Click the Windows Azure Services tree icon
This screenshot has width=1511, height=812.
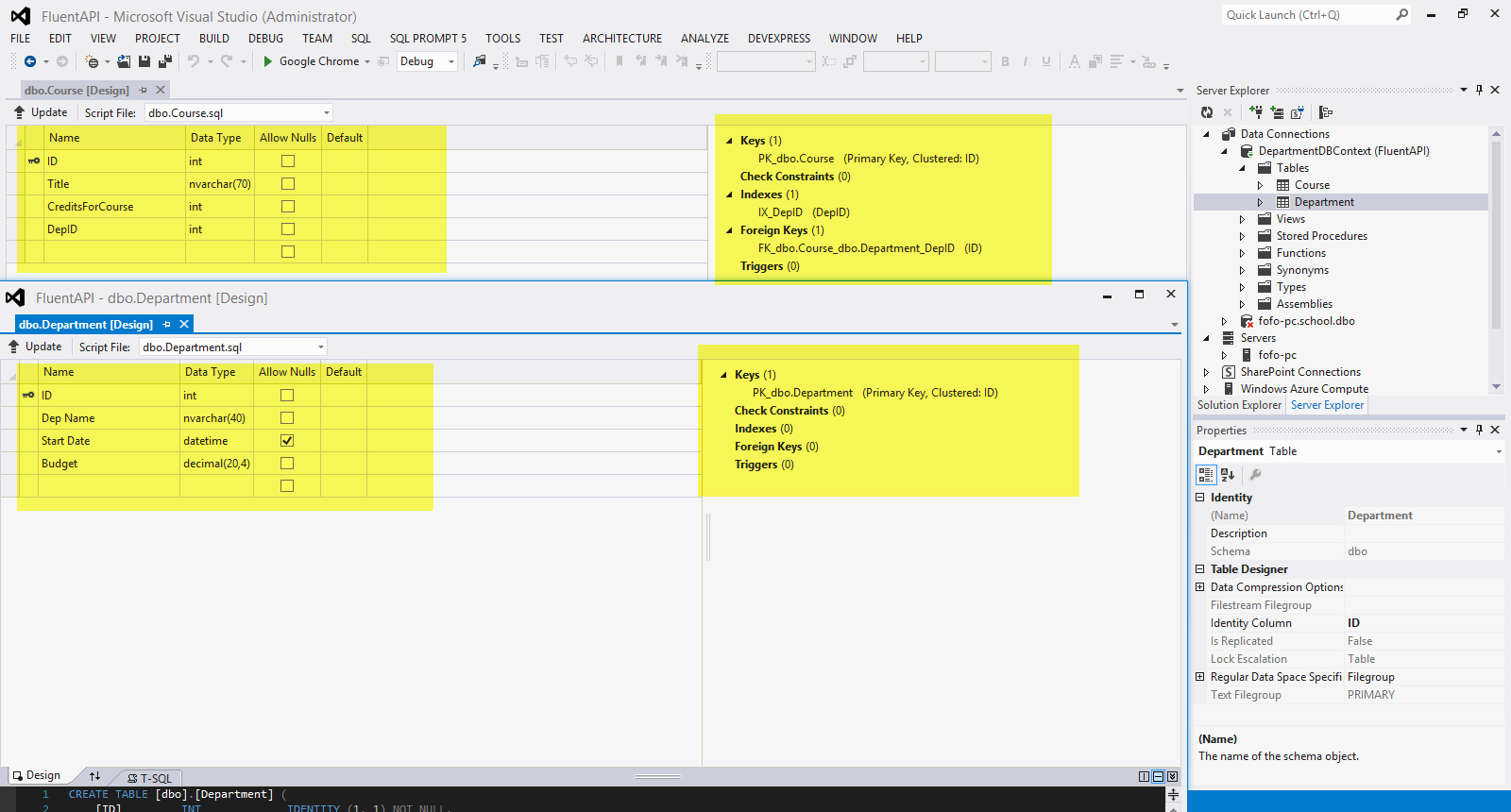pyautogui.click(x=1326, y=112)
